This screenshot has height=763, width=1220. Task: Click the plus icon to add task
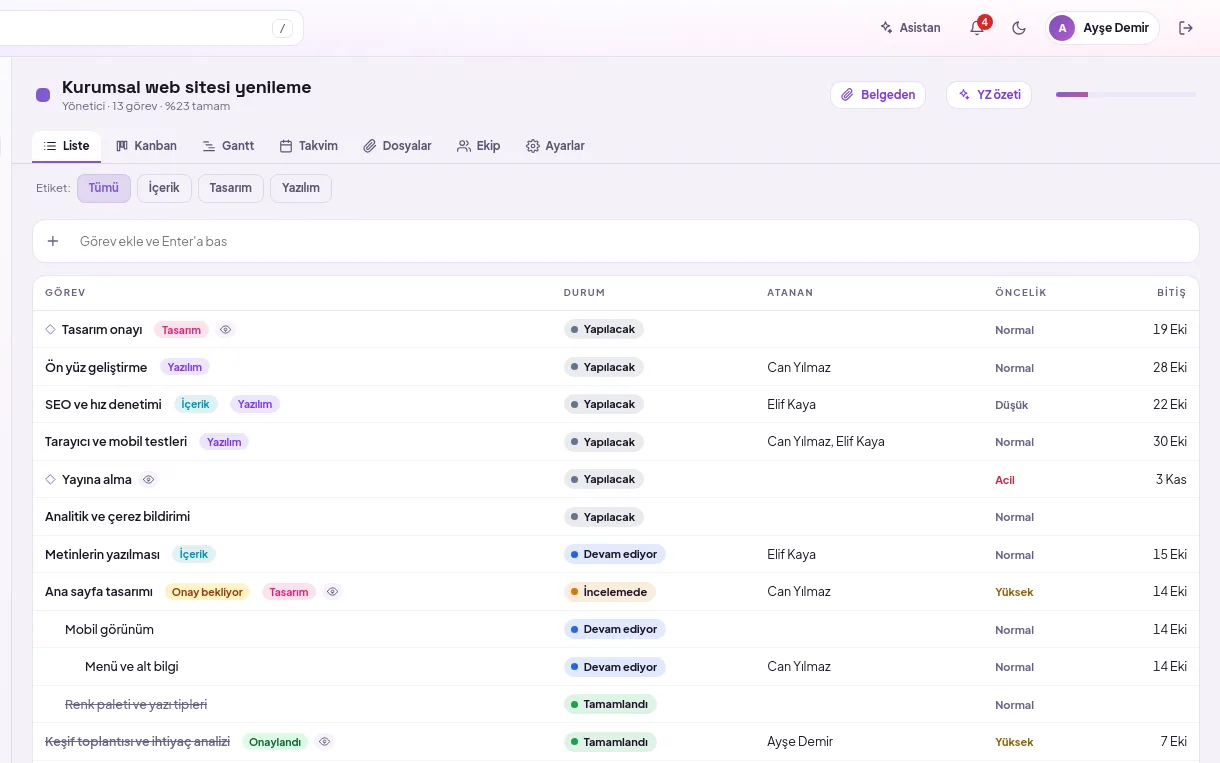53,241
